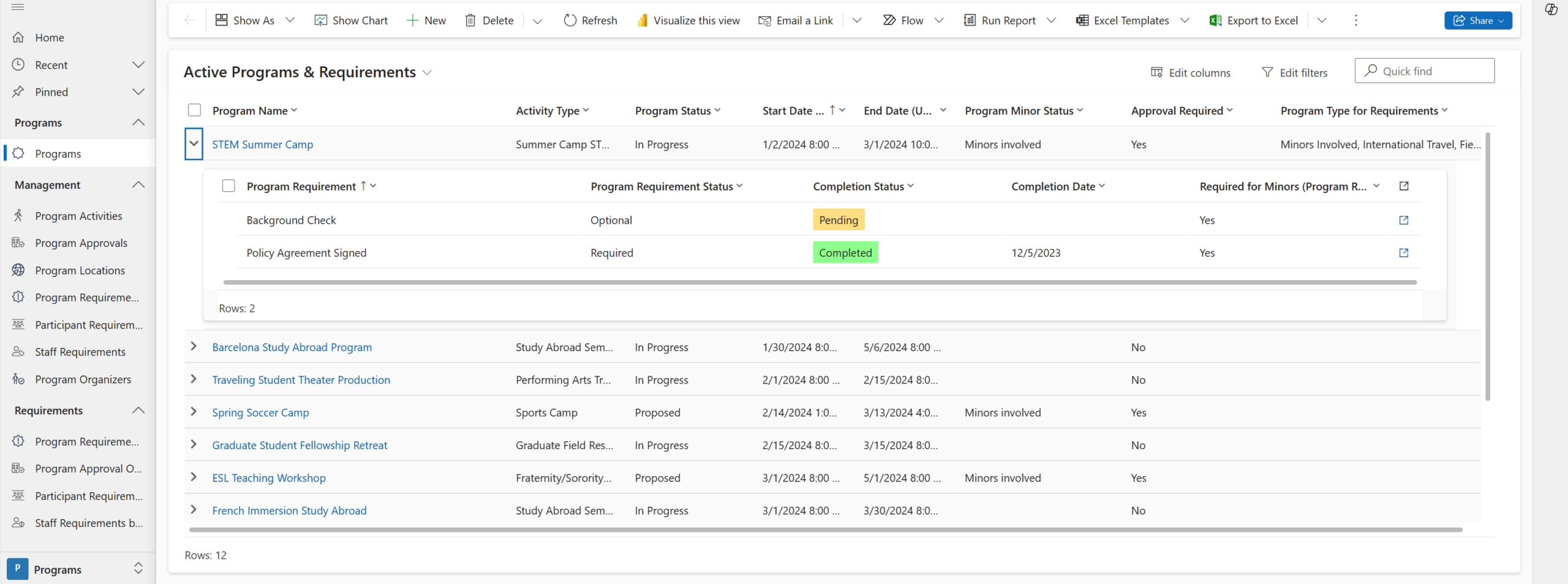This screenshot has height=584, width=1568.
Task: Click the Edit columns button
Action: click(x=1190, y=72)
